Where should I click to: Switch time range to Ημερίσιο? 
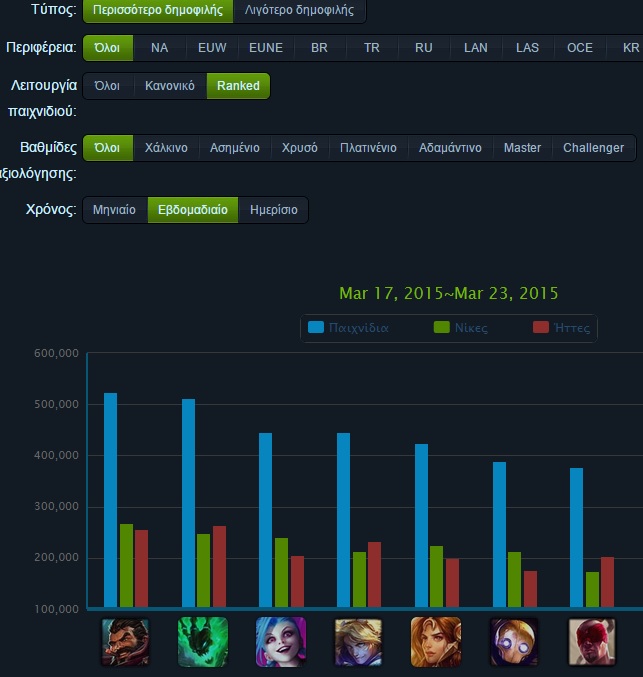pos(274,210)
